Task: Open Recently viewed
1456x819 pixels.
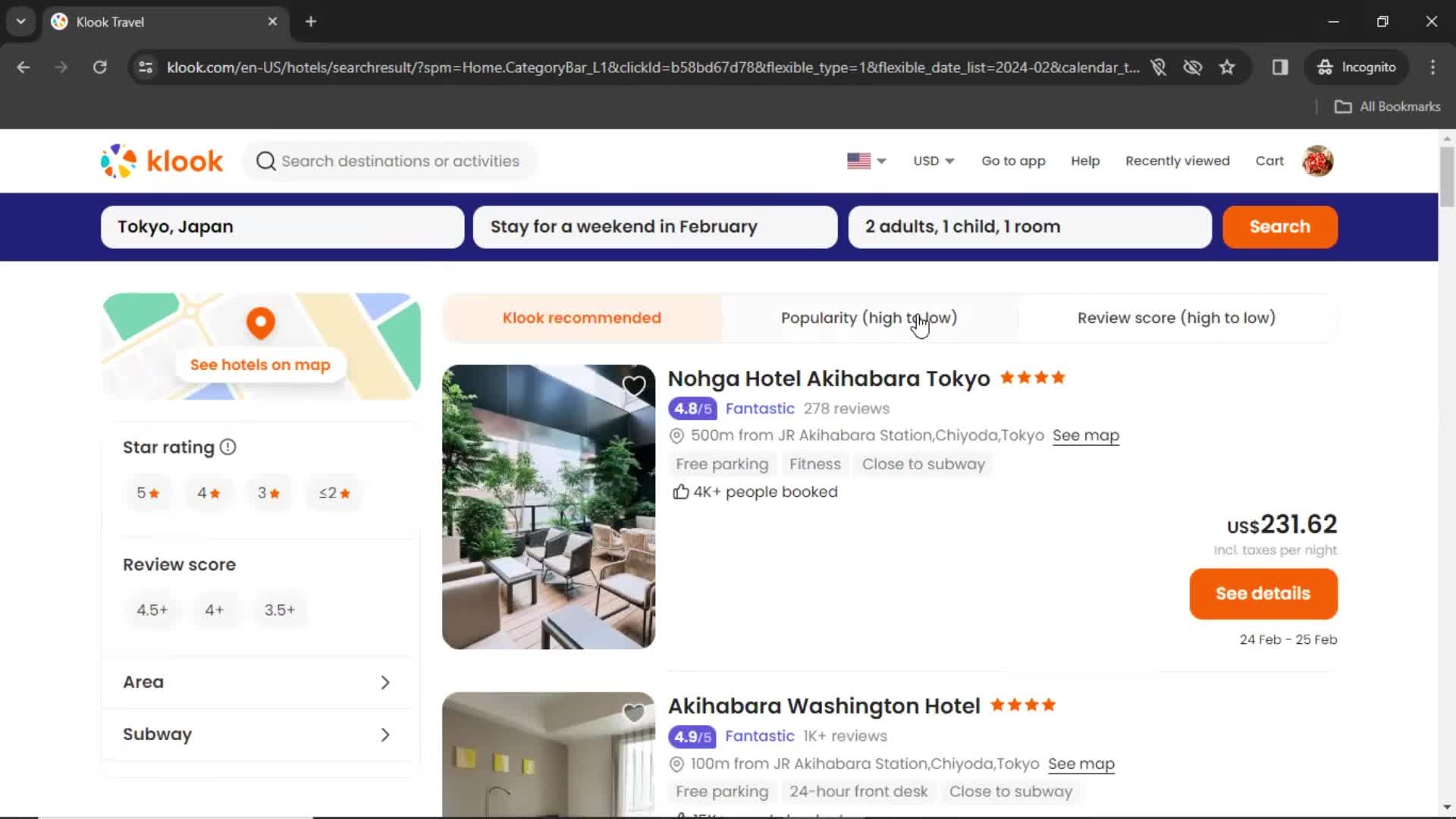Action: click(1177, 161)
